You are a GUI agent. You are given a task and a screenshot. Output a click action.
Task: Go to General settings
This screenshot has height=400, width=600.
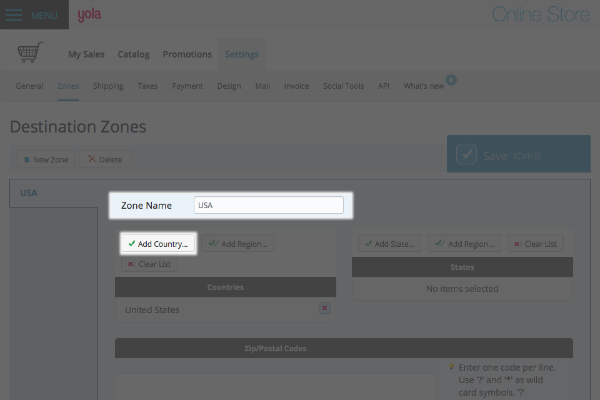[29, 86]
